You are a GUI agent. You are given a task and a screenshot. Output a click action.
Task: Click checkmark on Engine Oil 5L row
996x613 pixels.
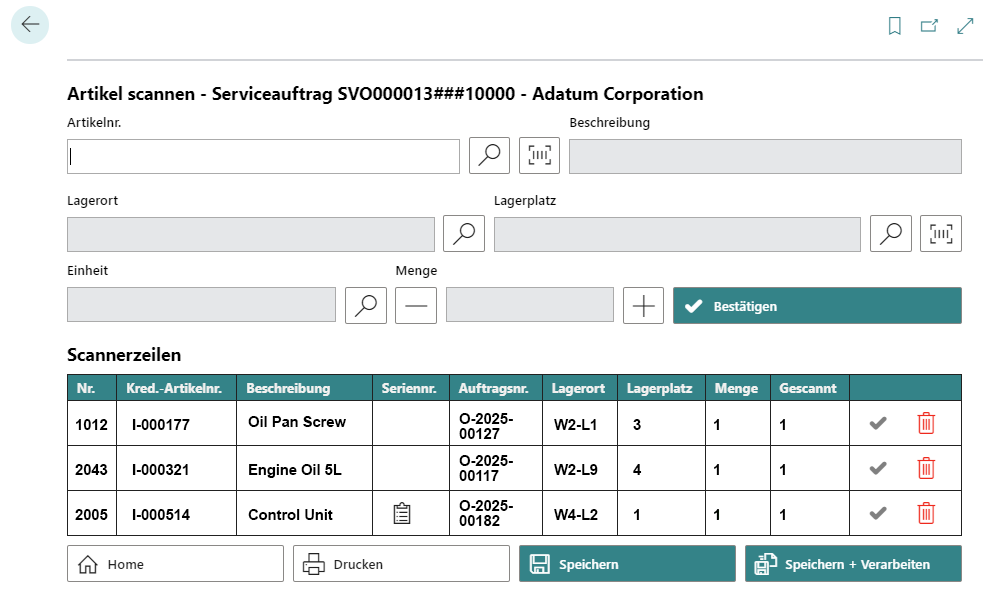(x=878, y=468)
